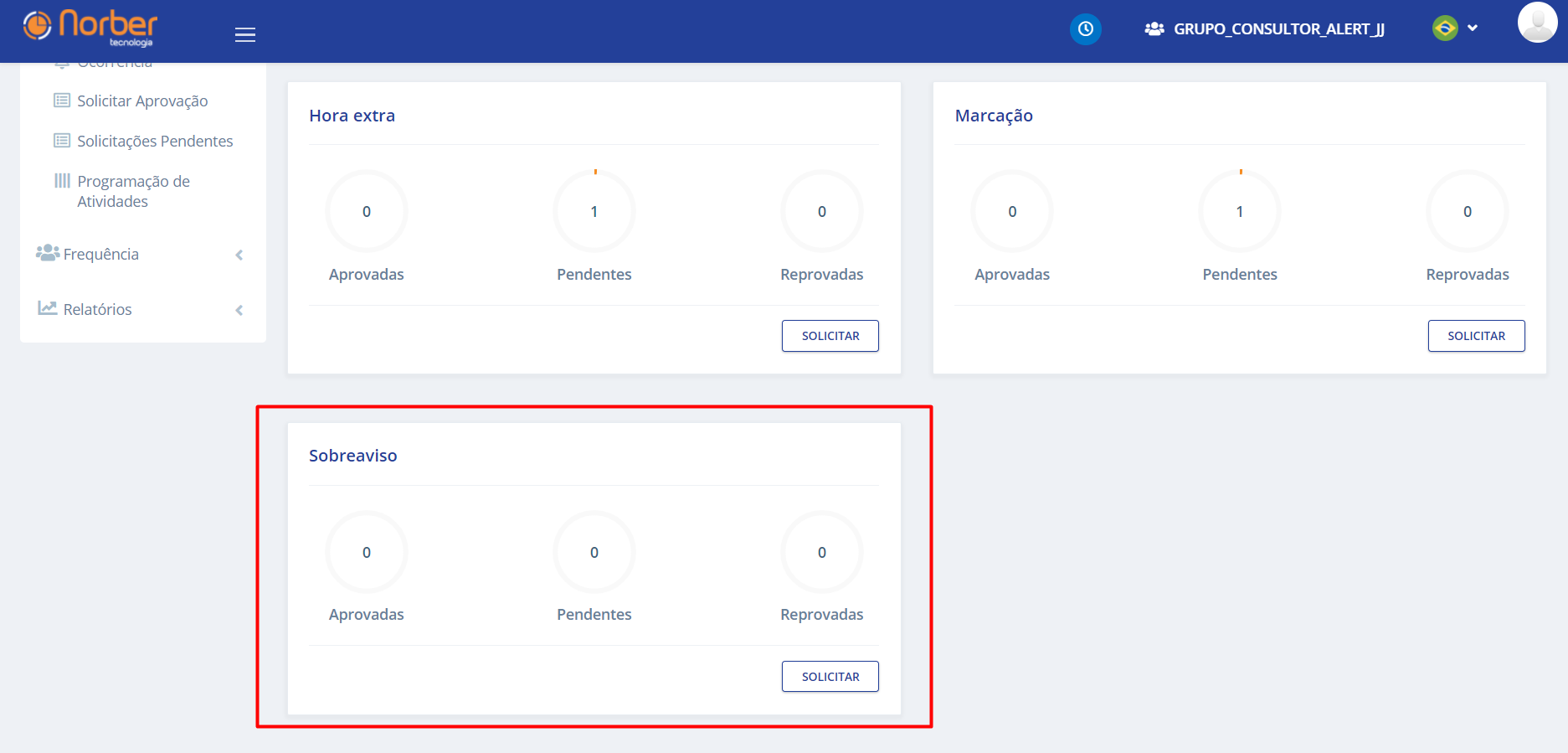Click the user group icon in header
This screenshot has height=753, width=1568.
(x=1154, y=29)
